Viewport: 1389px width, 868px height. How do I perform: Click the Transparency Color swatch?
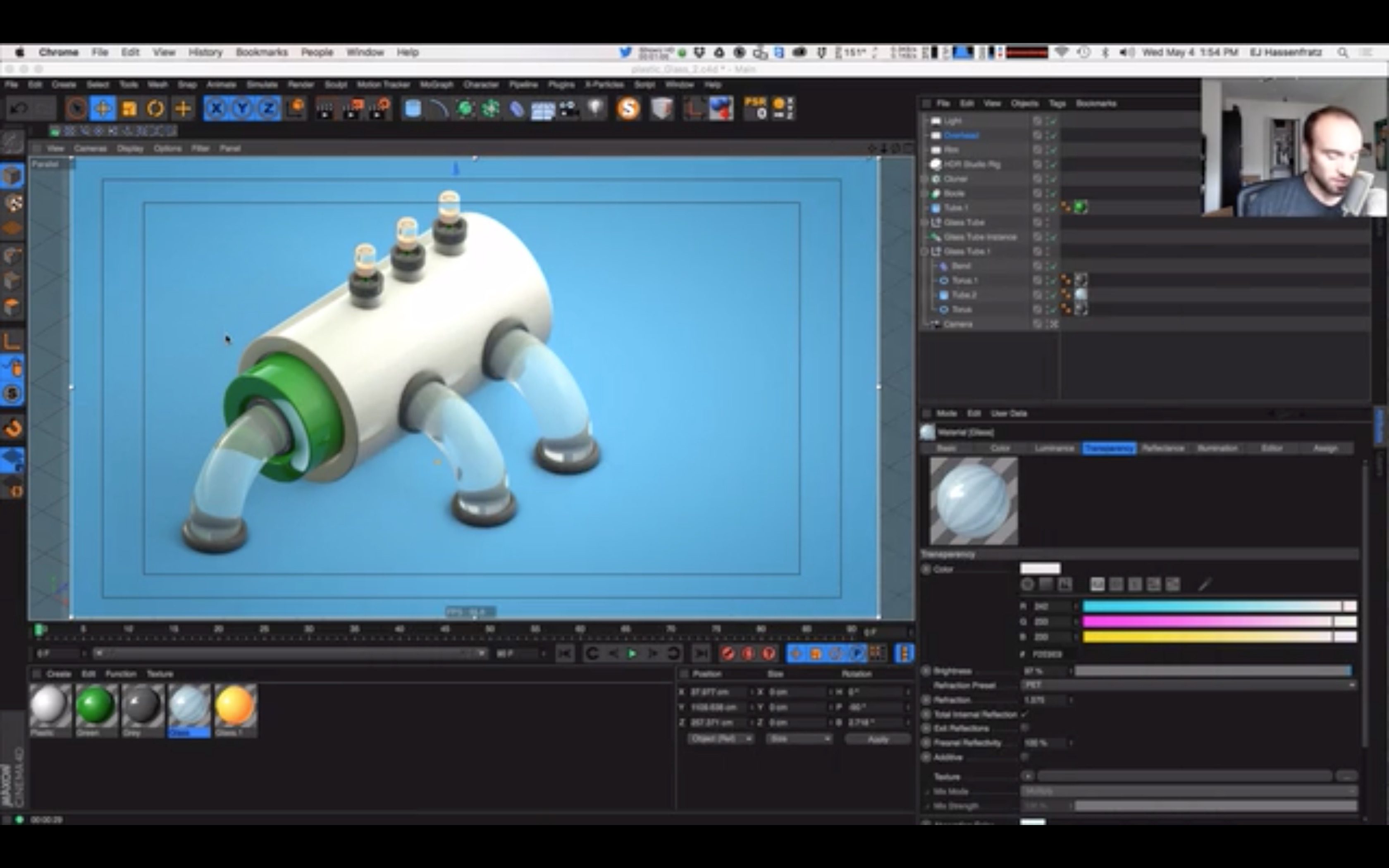tap(1040, 569)
